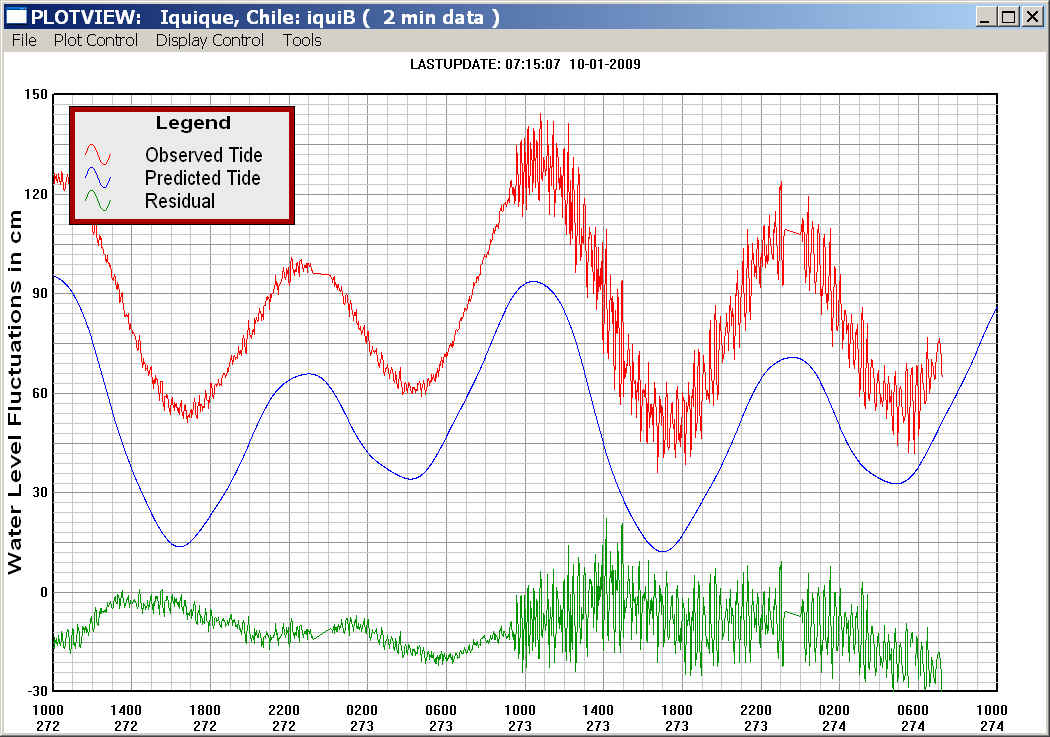This screenshot has width=1050, height=737.
Task: Select the Observed Tide legend label
Action: [x=203, y=155]
